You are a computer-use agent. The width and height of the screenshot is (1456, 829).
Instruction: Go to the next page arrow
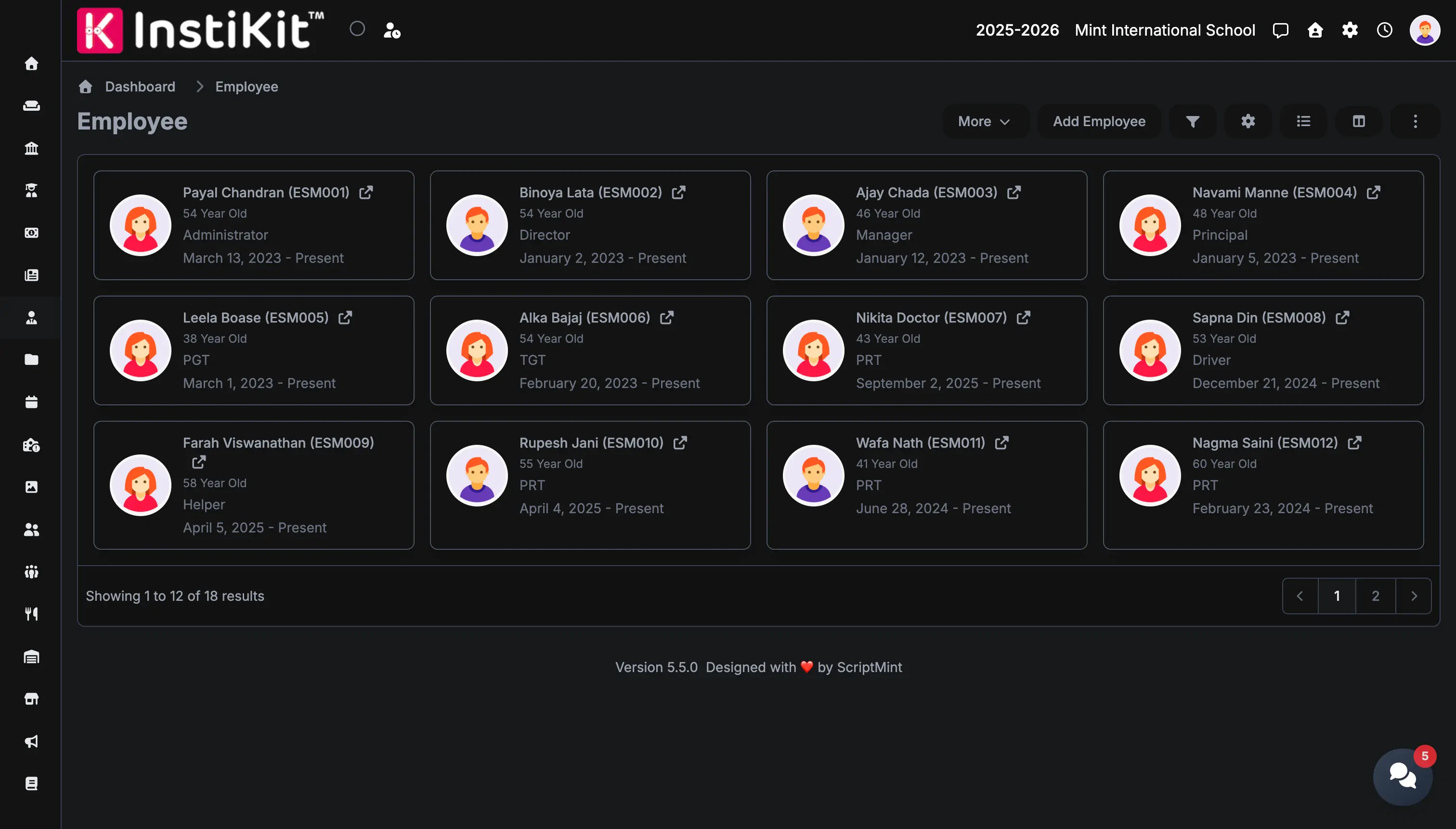point(1413,596)
